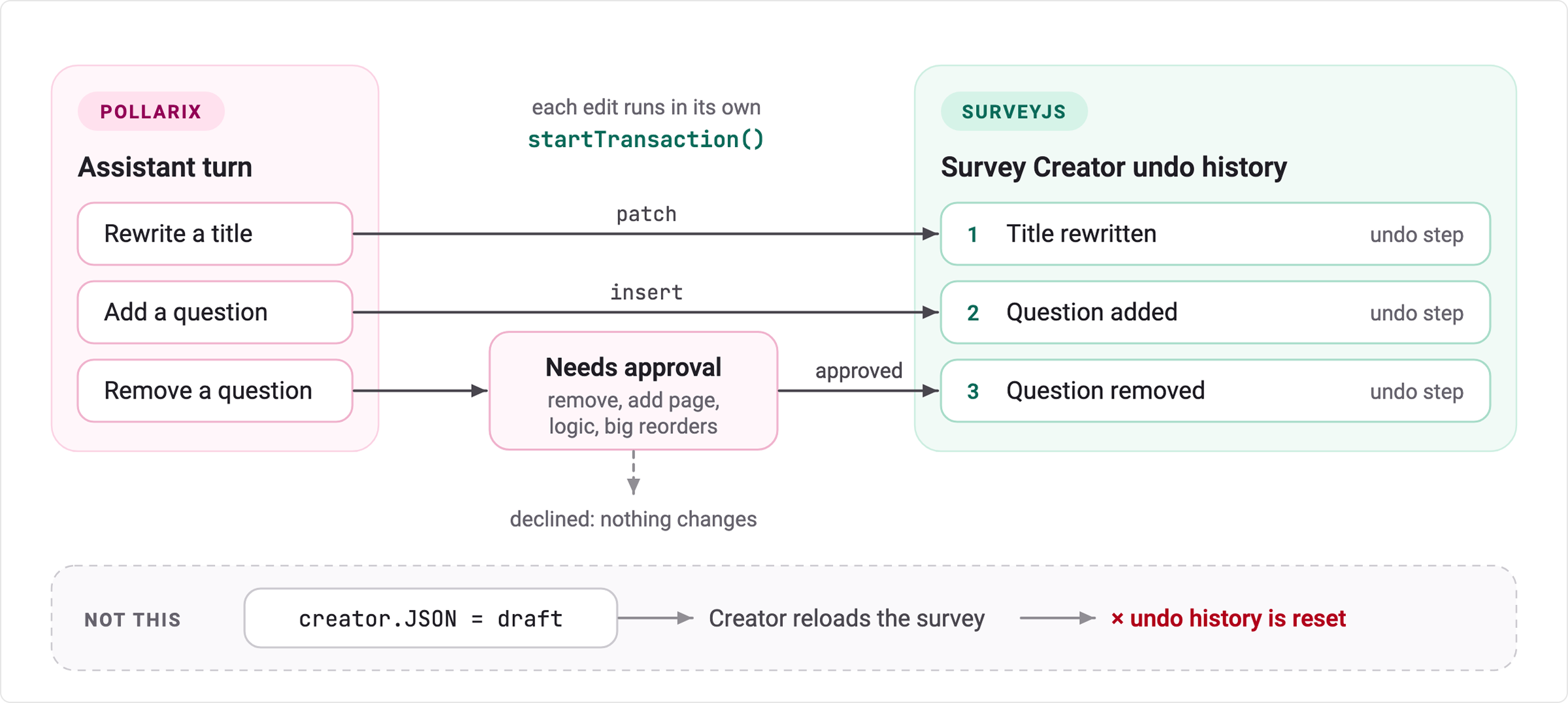The width and height of the screenshot is (1568, 703).
Task: Click 'Creator reloads the survey' text
Action: point(847,619)
